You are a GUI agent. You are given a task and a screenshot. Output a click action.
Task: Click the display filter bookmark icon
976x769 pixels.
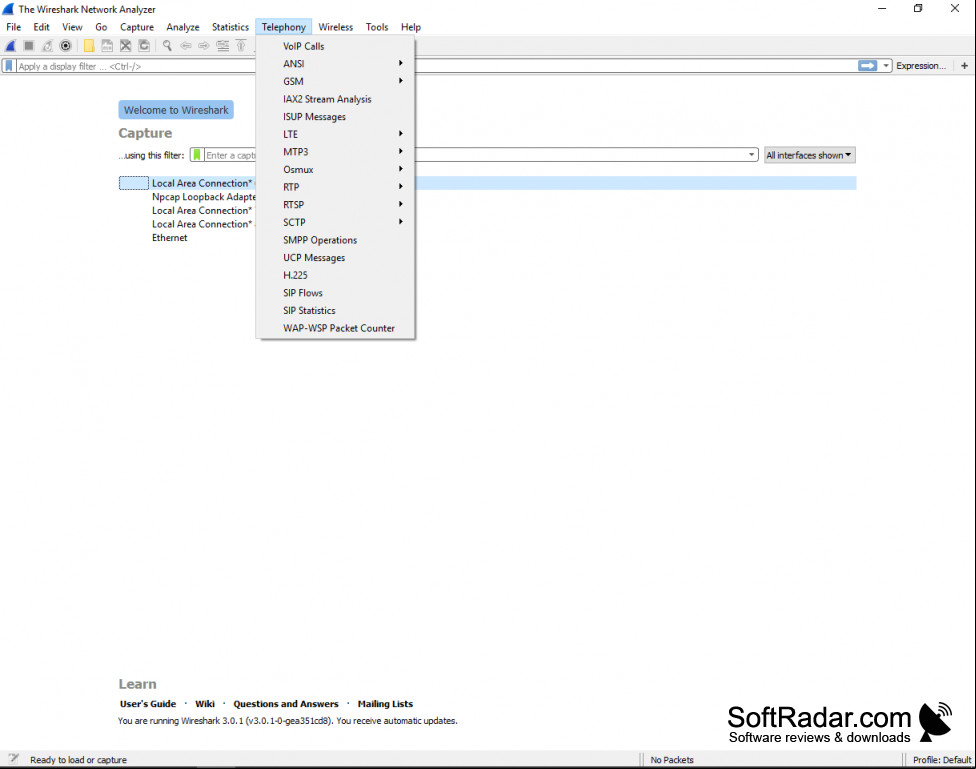click(x=9, y=66)
